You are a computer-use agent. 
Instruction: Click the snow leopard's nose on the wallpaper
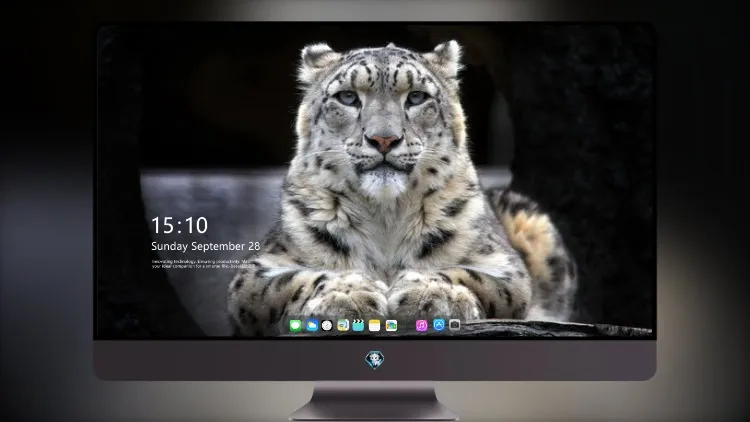[384, 142]
